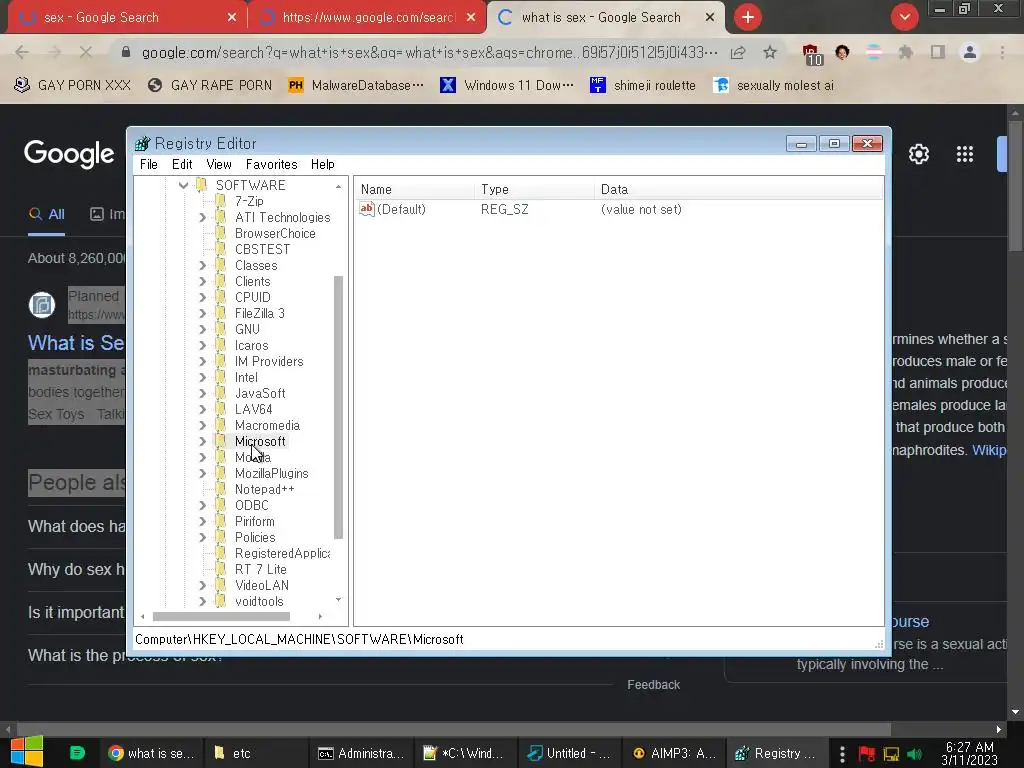Open the Help menu in Registry Editor
Viewport: 1024px width, 768px height.
(323, 165)
